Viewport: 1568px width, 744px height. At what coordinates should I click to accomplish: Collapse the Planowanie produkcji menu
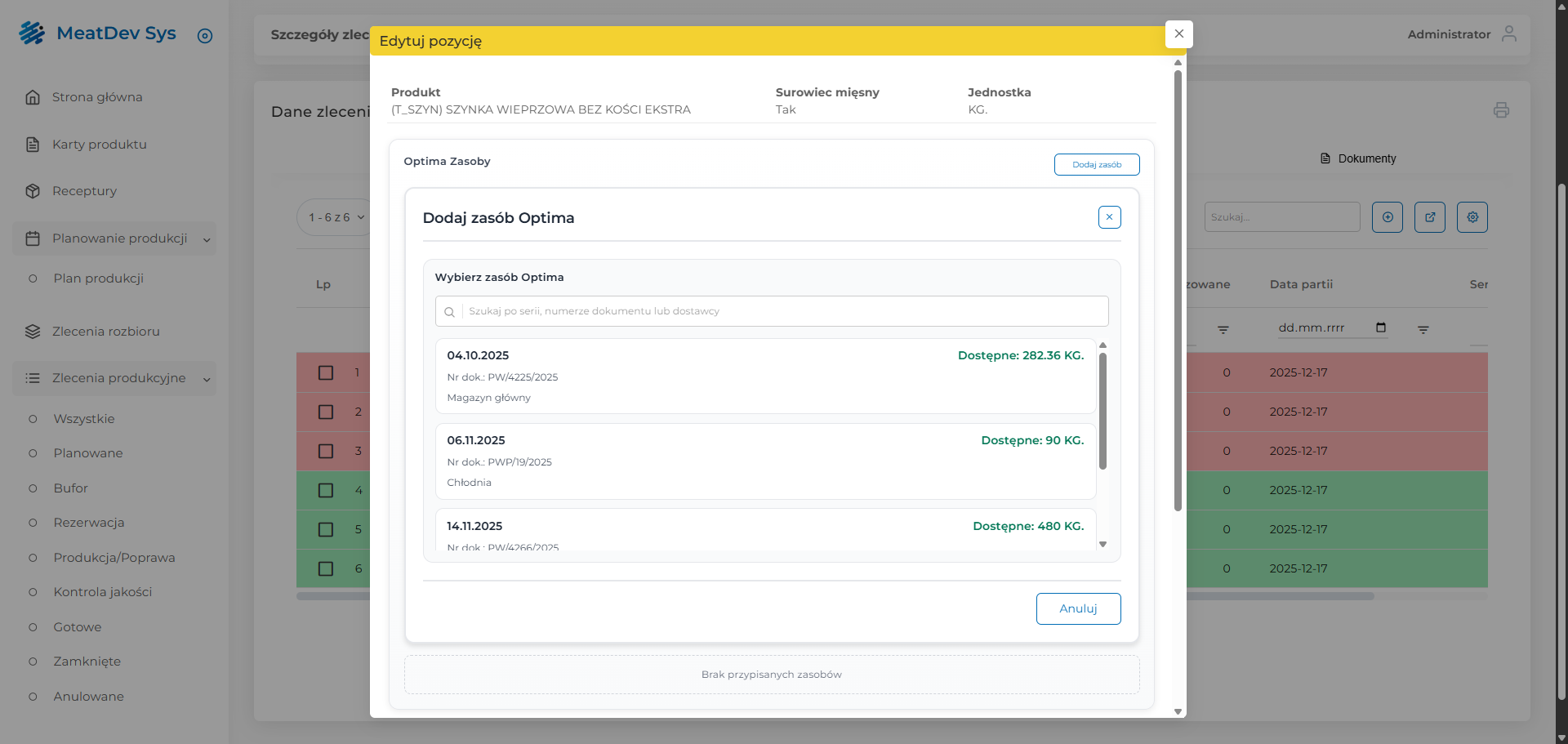(x=207, y=239)
